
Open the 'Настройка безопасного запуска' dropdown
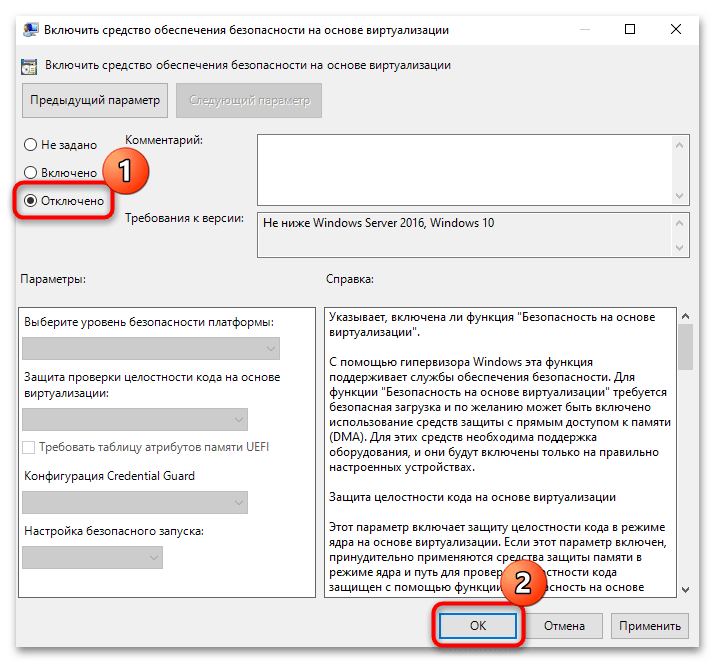point(93,558)
